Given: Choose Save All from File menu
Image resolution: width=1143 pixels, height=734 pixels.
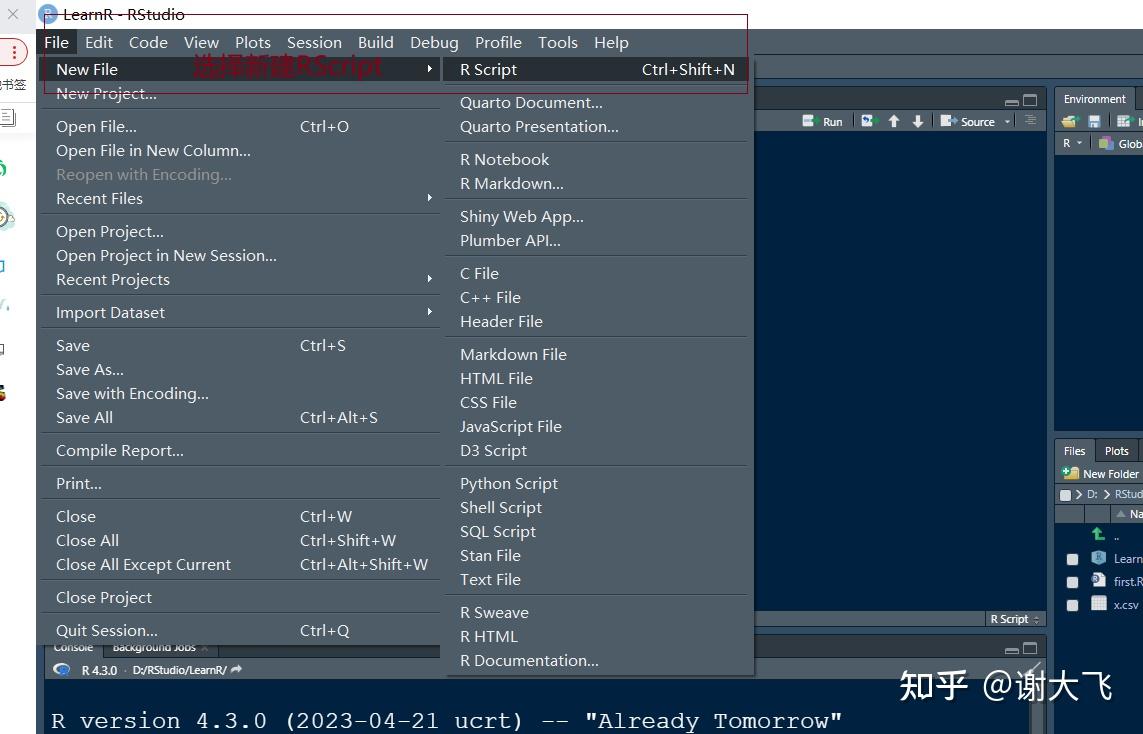Looking at the screenshot, I should click(241, 417).
